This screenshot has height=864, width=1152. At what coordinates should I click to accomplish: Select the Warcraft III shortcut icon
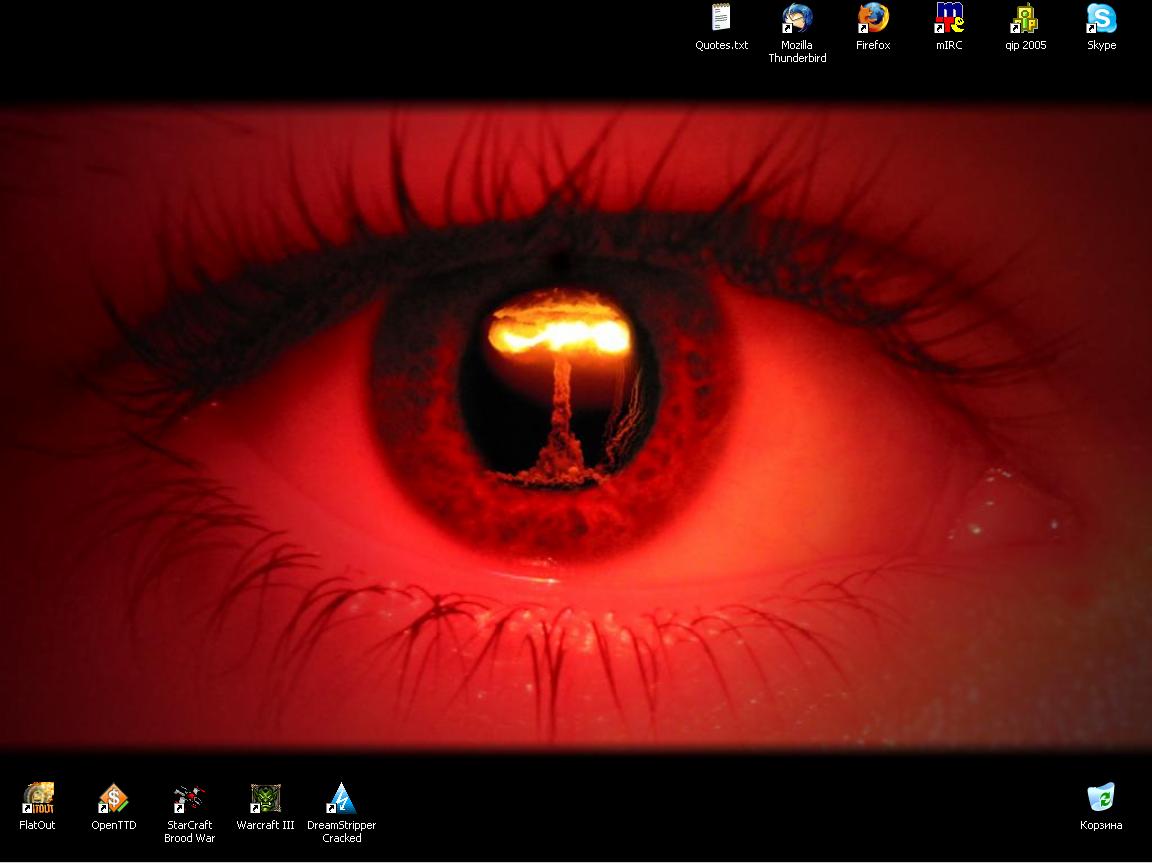point(265,798)
